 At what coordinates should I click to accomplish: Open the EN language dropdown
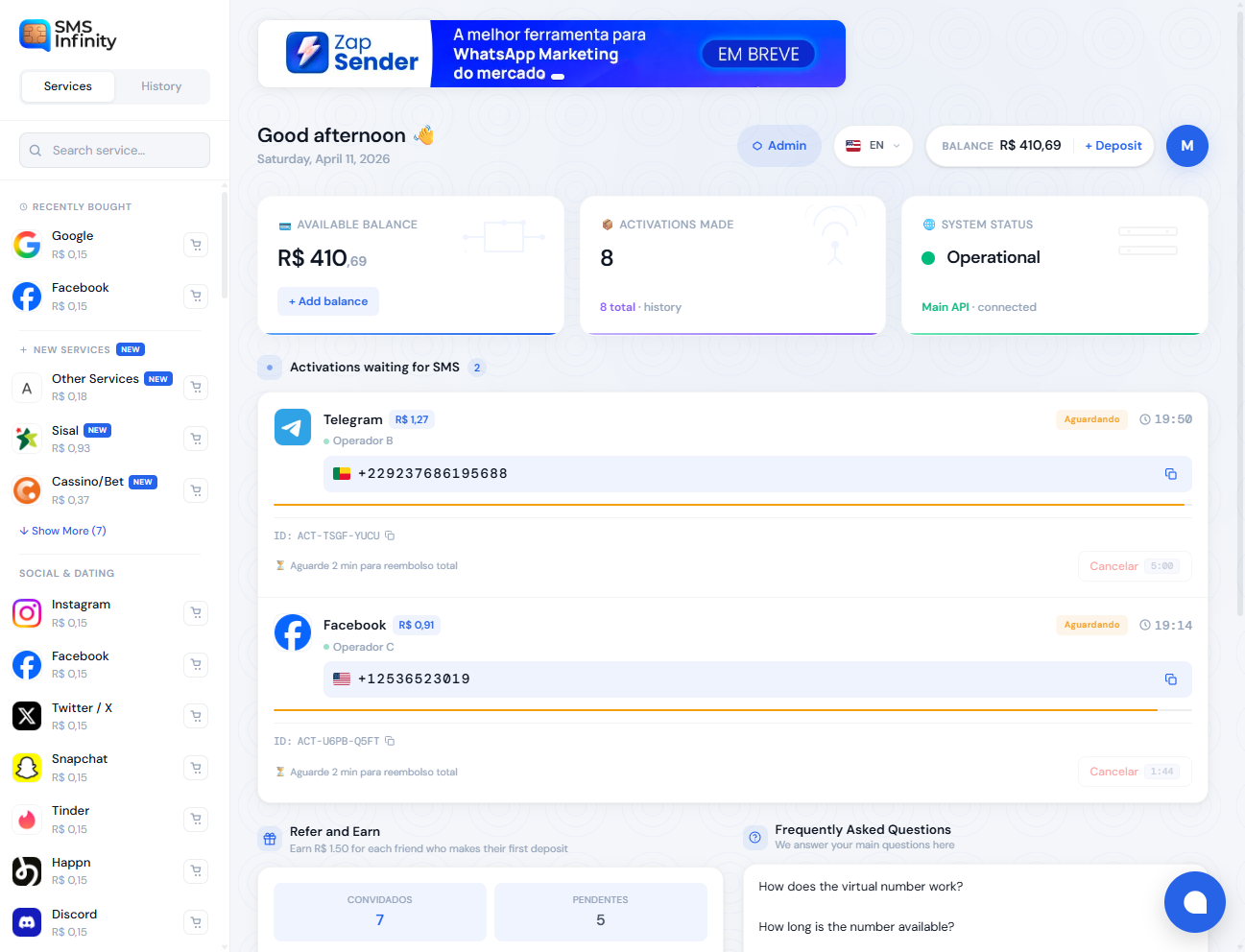(x=874, y=146)
